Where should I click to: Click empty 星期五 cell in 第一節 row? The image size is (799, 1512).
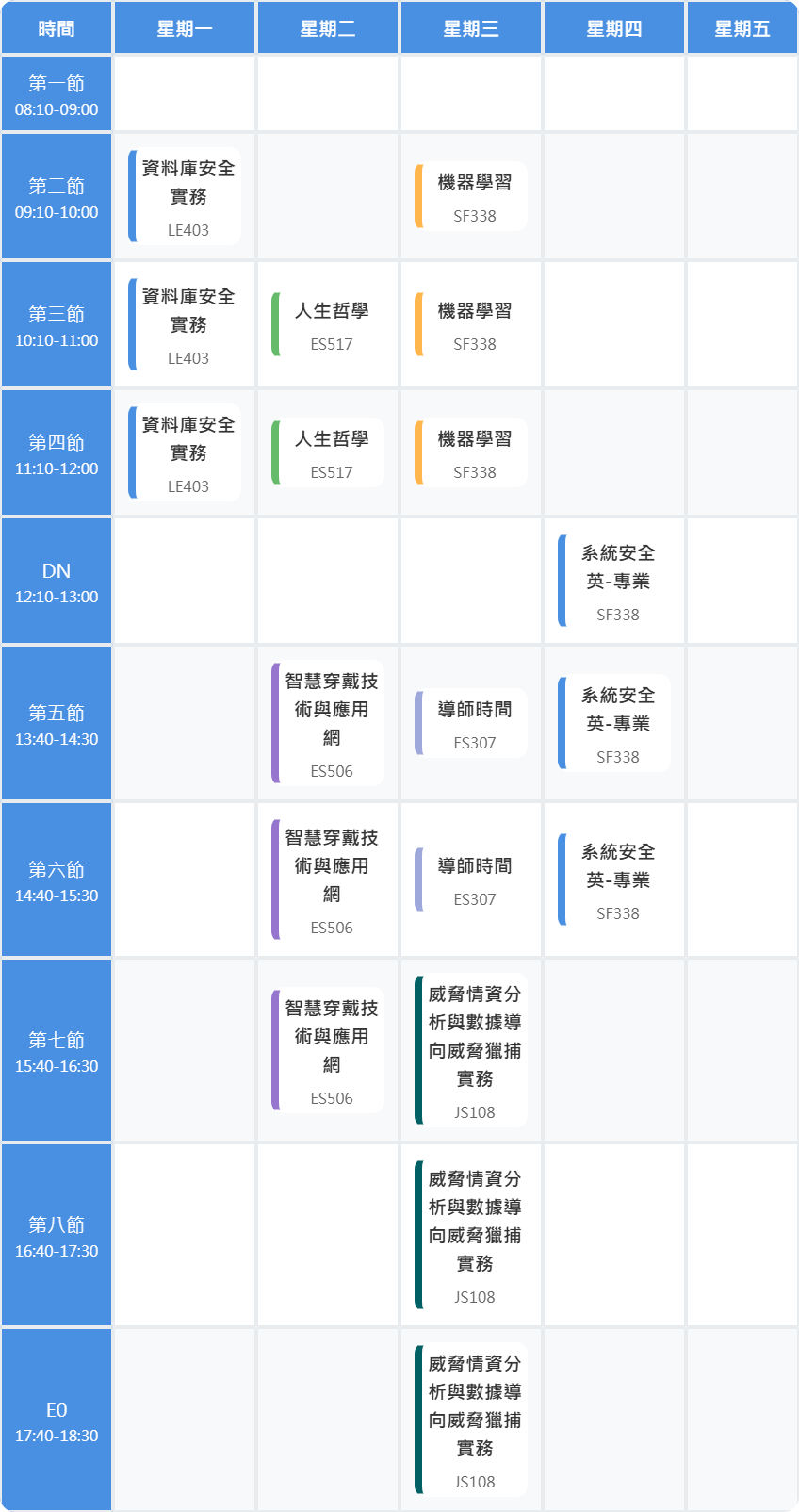[x=742, y=94]
